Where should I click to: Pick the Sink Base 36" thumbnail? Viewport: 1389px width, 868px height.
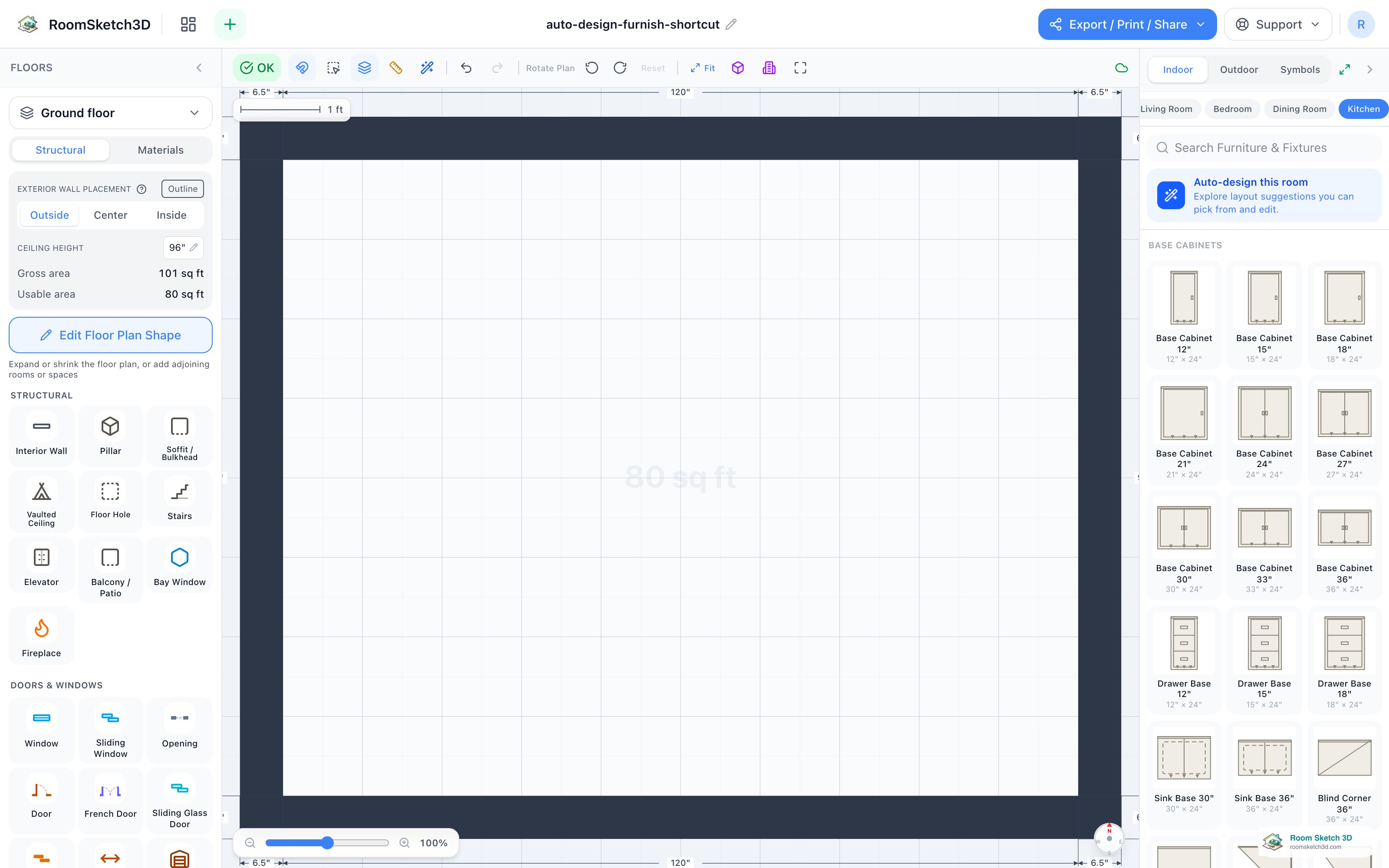pyautogui.click(x=1264, y=758)
